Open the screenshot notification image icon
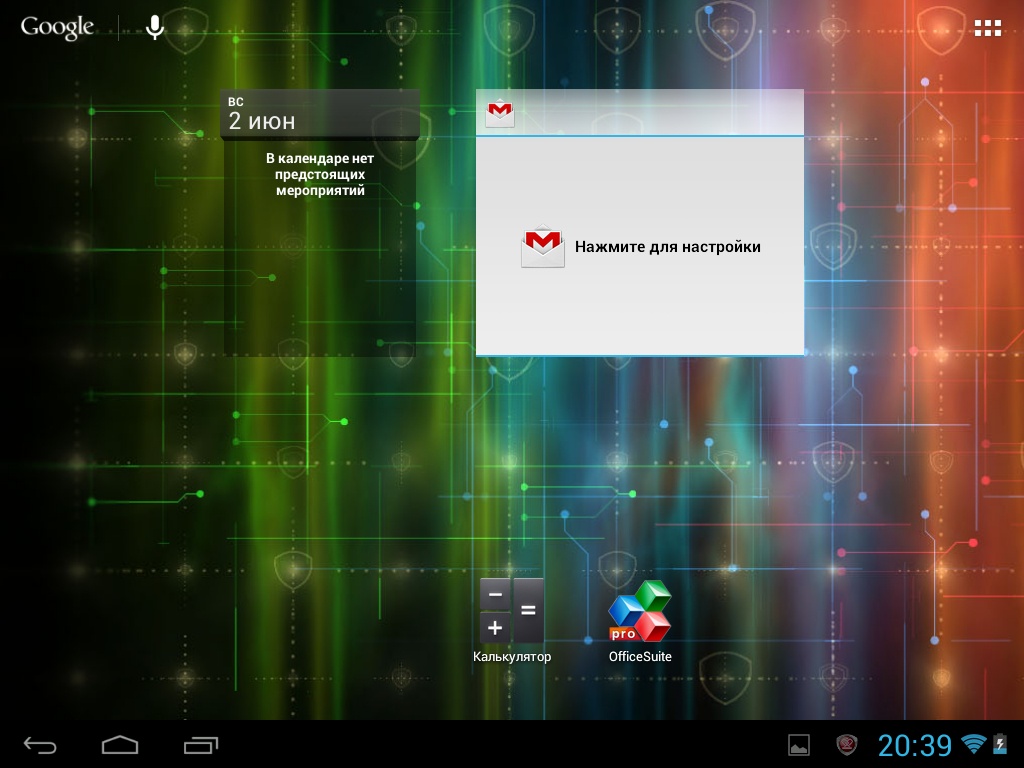 799,745
